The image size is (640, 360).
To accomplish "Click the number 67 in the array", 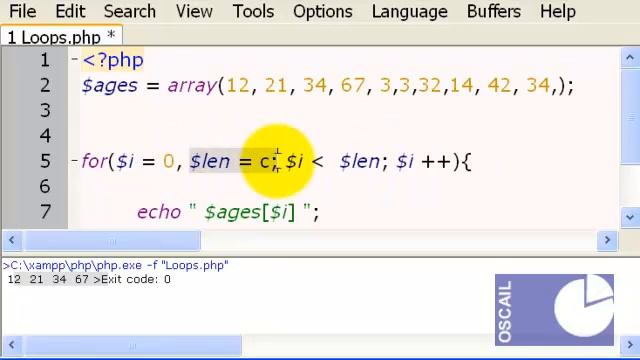I will point(352,85).
